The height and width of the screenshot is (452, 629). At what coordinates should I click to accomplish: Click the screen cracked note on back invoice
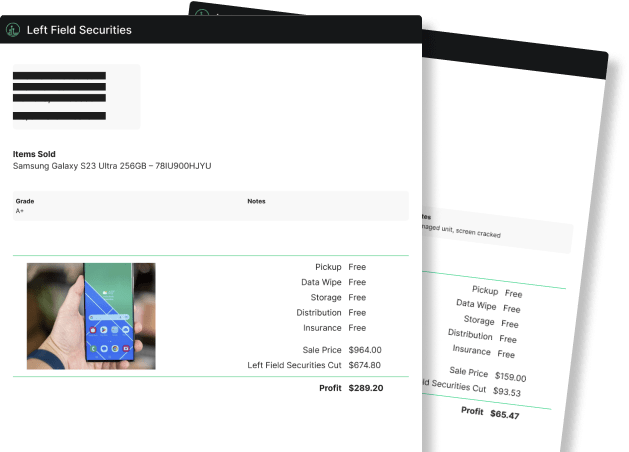coord(465,234)
